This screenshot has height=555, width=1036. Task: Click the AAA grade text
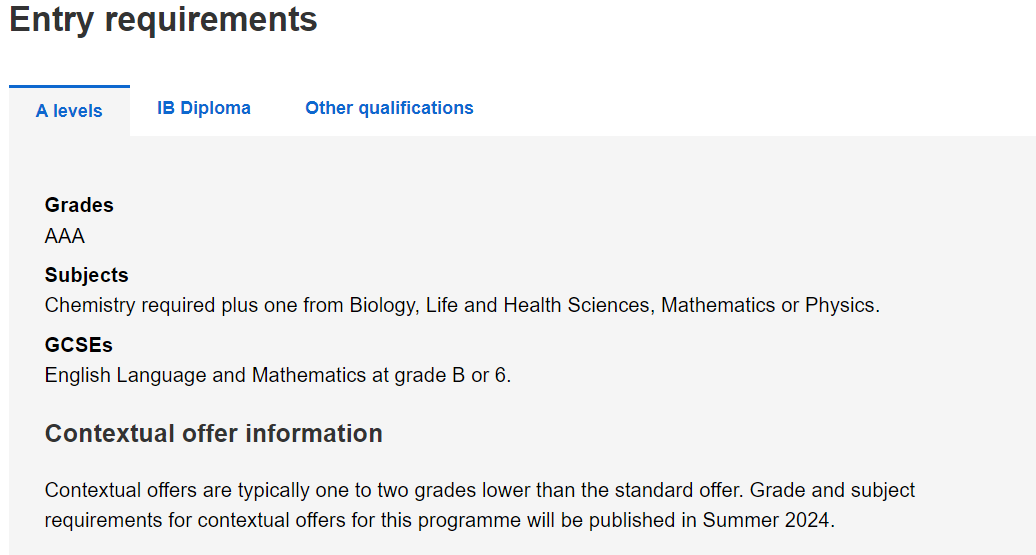pyautogui.click(x=65, y=236)
